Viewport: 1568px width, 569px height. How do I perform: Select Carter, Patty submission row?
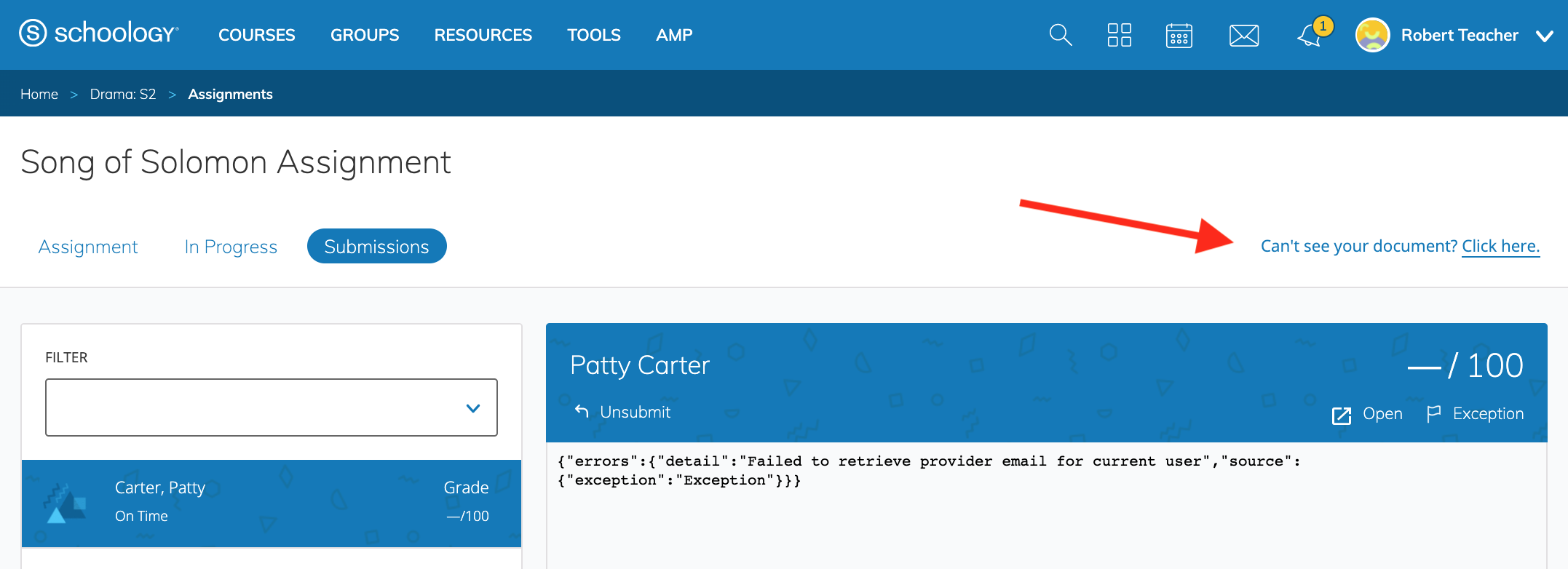pyautogui.click(x=271, y=502)
